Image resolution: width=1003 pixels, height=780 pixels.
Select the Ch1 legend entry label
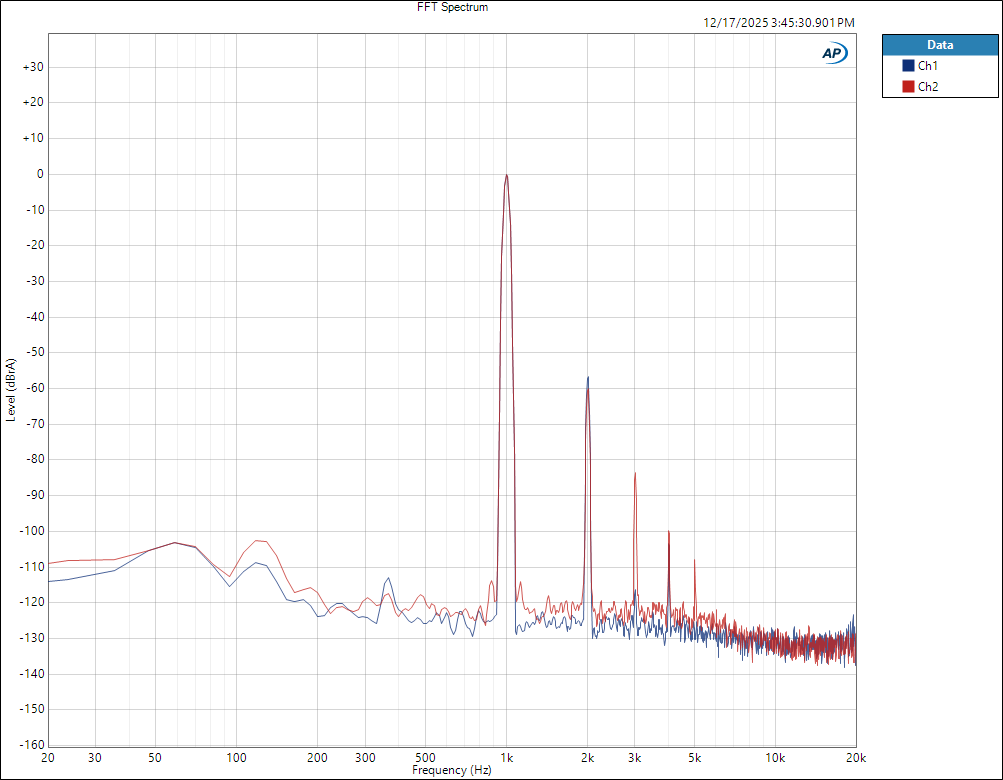[x=928, y=66]
